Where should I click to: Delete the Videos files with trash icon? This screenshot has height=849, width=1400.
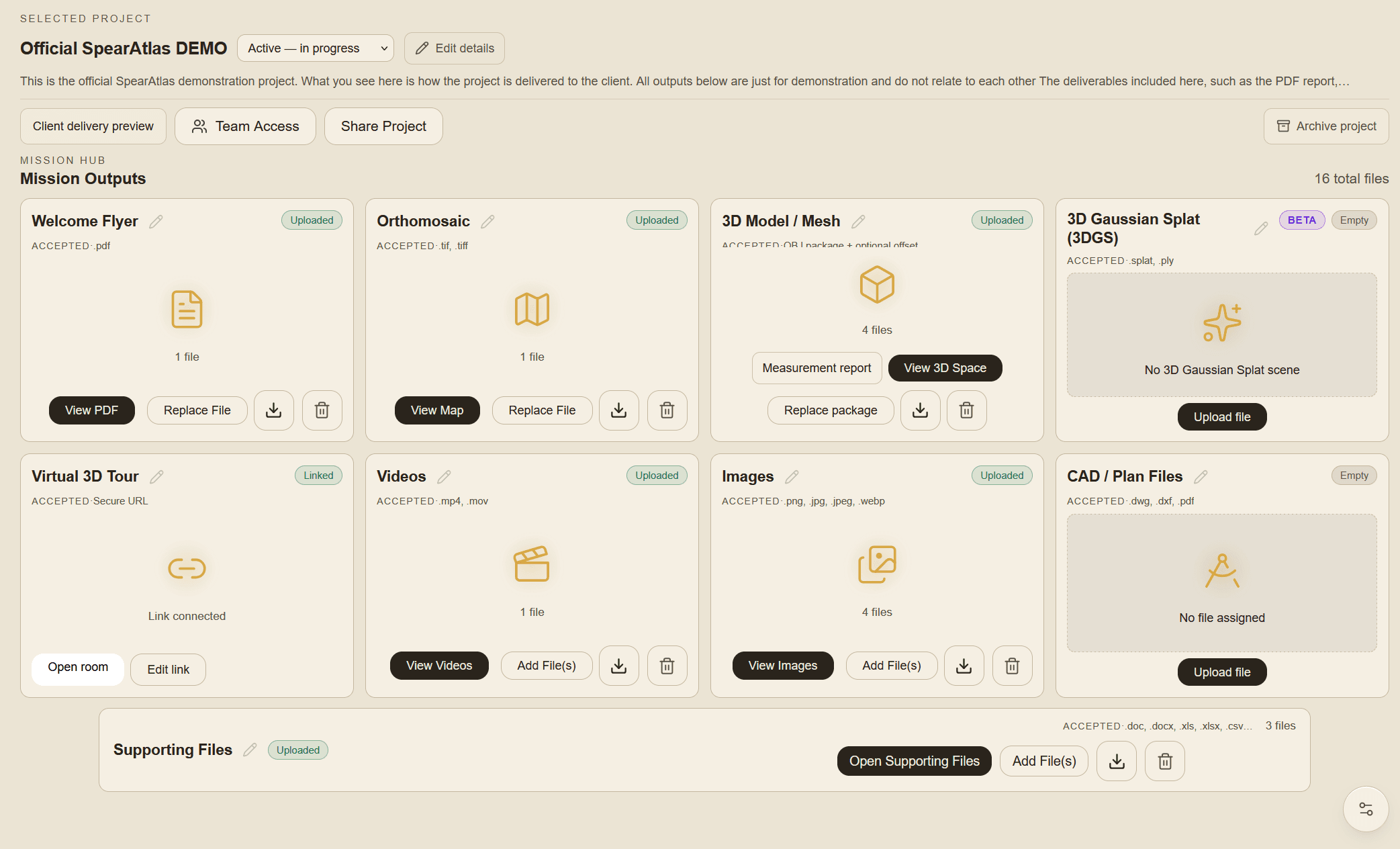(667, 666)
